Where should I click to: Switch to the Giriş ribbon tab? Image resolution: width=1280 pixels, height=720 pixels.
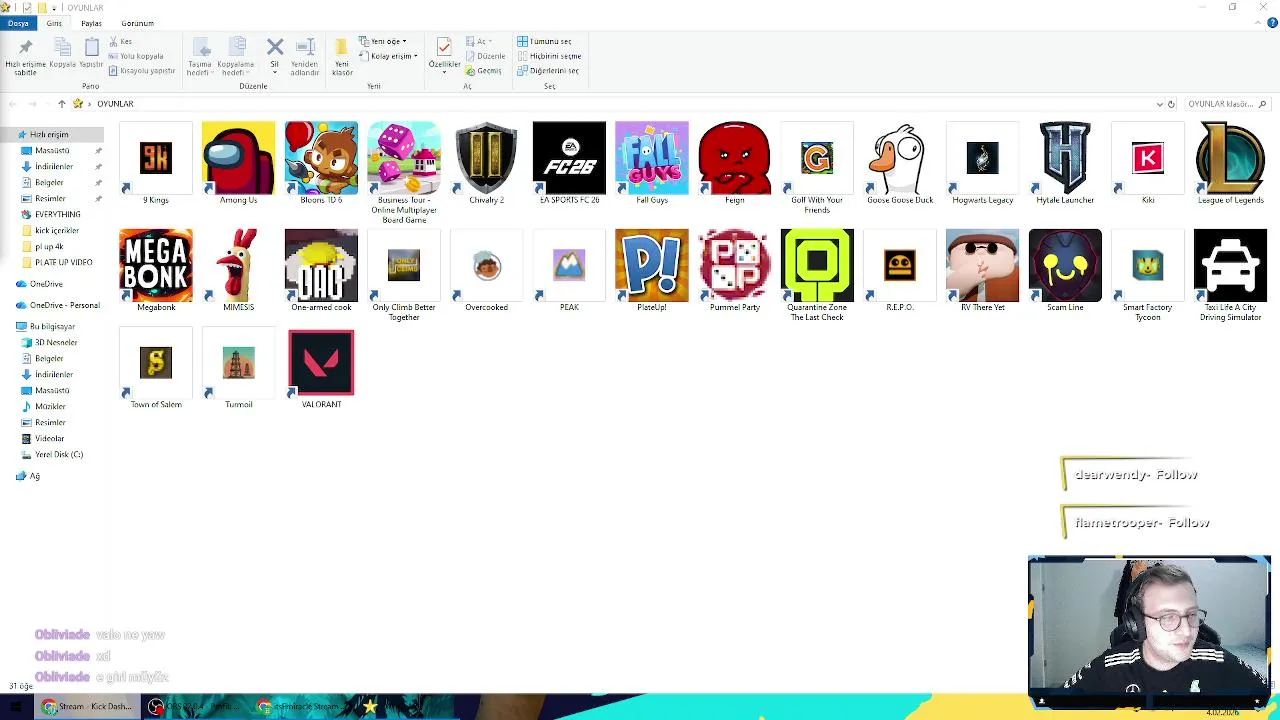pos(54,23)
